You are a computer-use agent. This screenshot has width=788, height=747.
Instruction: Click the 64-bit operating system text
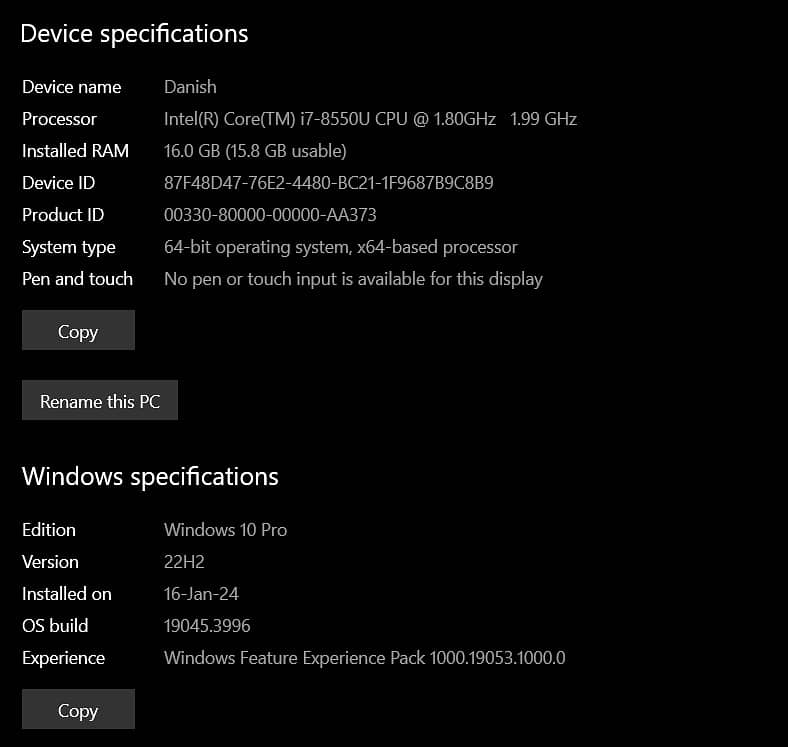341,247
